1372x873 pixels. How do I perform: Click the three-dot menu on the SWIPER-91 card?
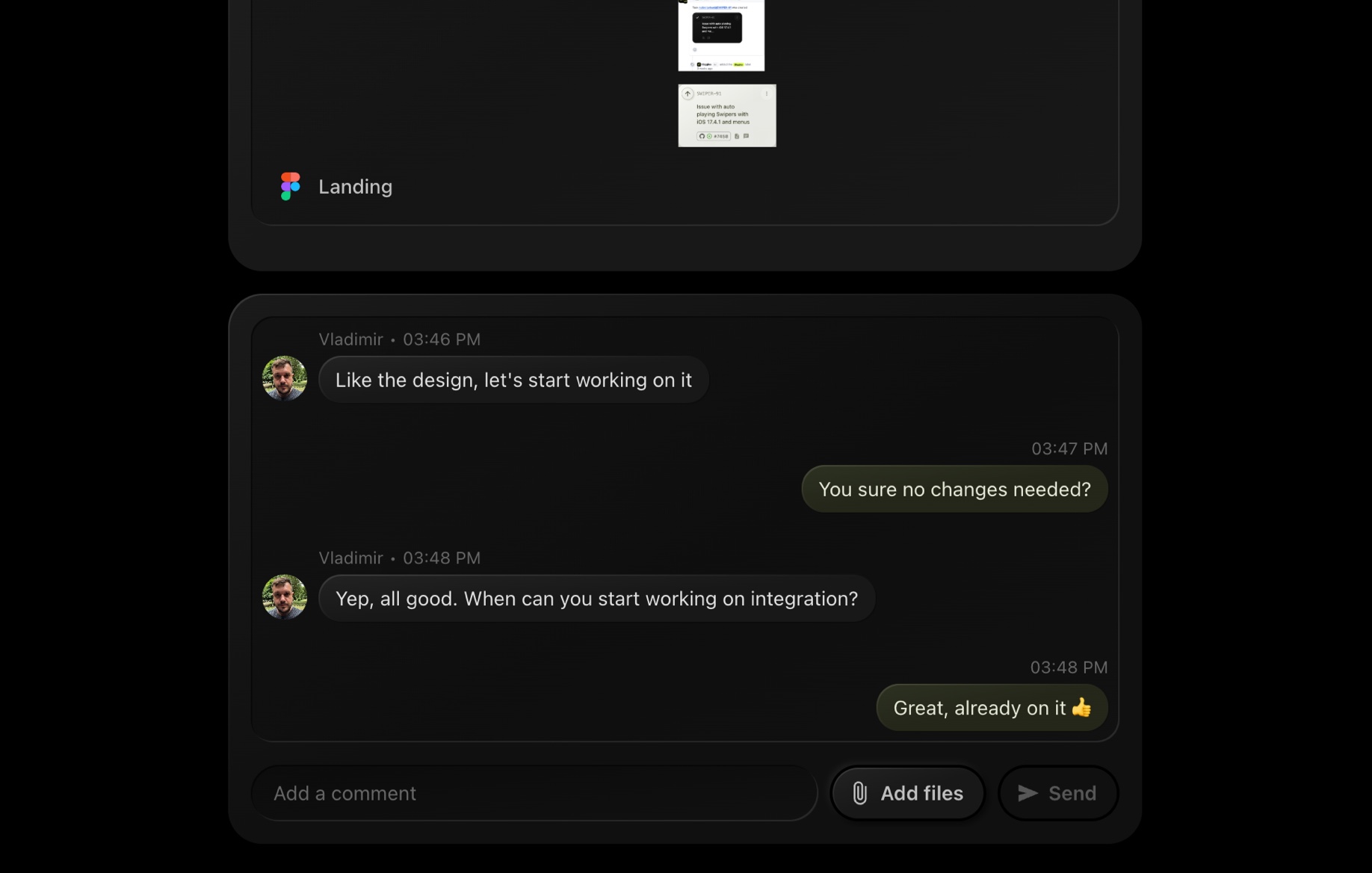click(x=766, y=93)
